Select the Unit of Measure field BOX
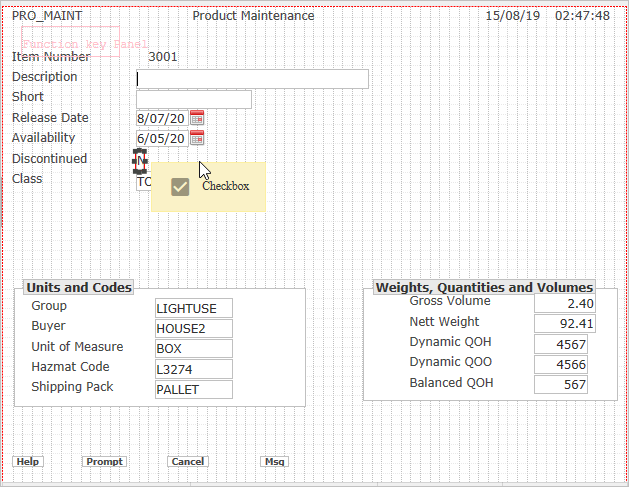The image size is (629, 487). click(x=194, y=349)
